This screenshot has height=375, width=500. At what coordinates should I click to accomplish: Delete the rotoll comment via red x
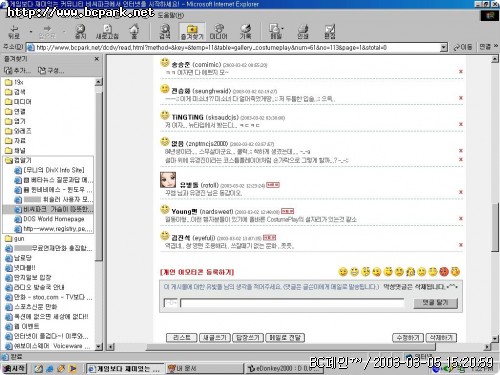tap(461, 192)
